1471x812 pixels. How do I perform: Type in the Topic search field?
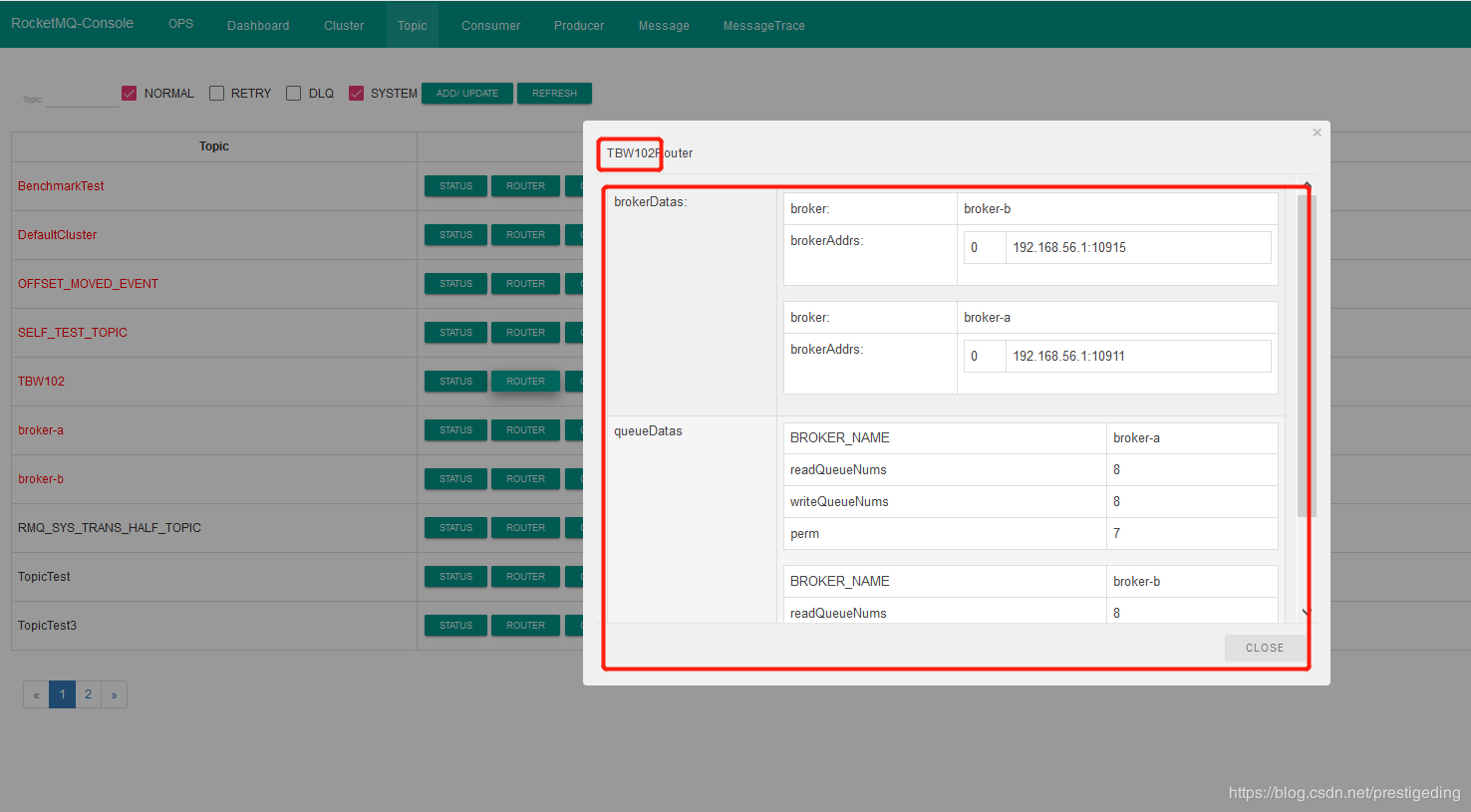coord(81,98)
